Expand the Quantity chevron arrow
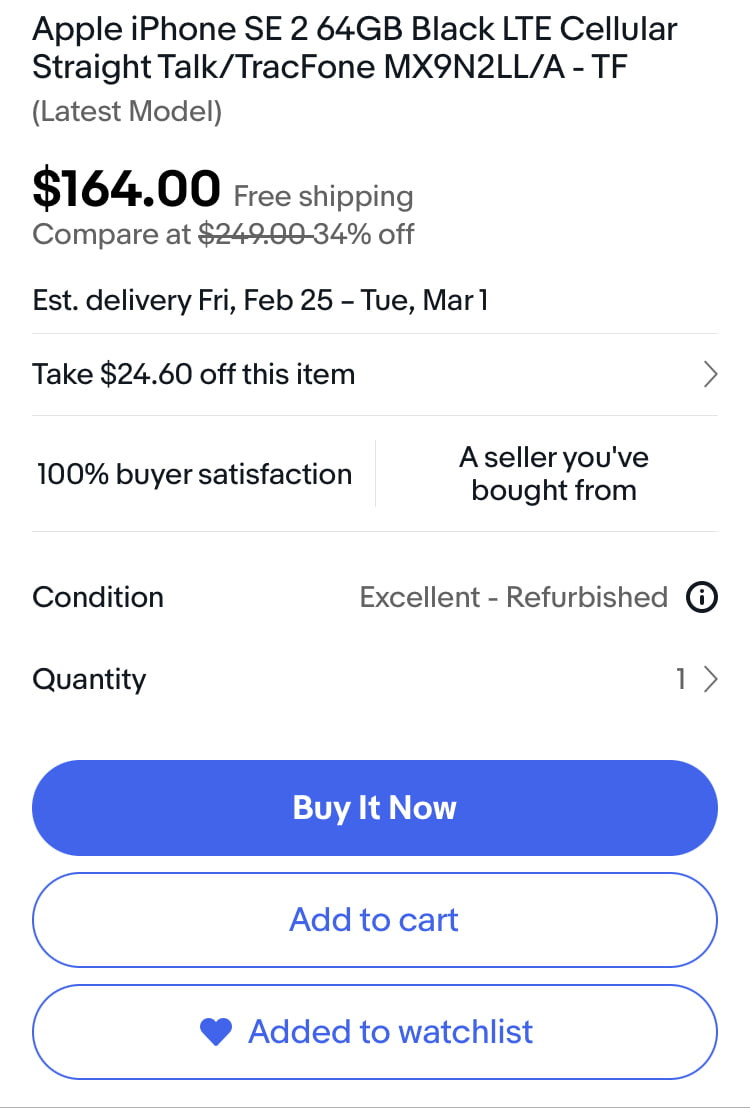Image resolution: width=750 pixels, height=1108 pixels. pos(710,679)
